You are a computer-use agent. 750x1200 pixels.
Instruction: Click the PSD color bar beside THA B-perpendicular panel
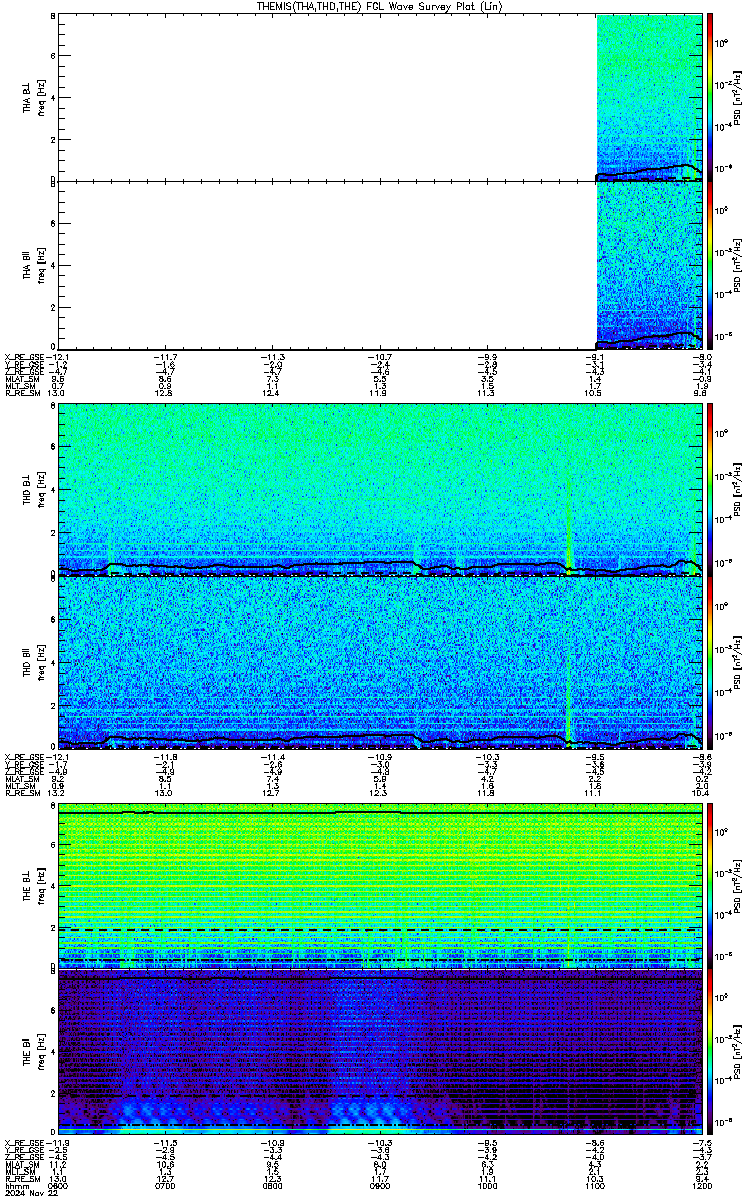click(711, 96)
